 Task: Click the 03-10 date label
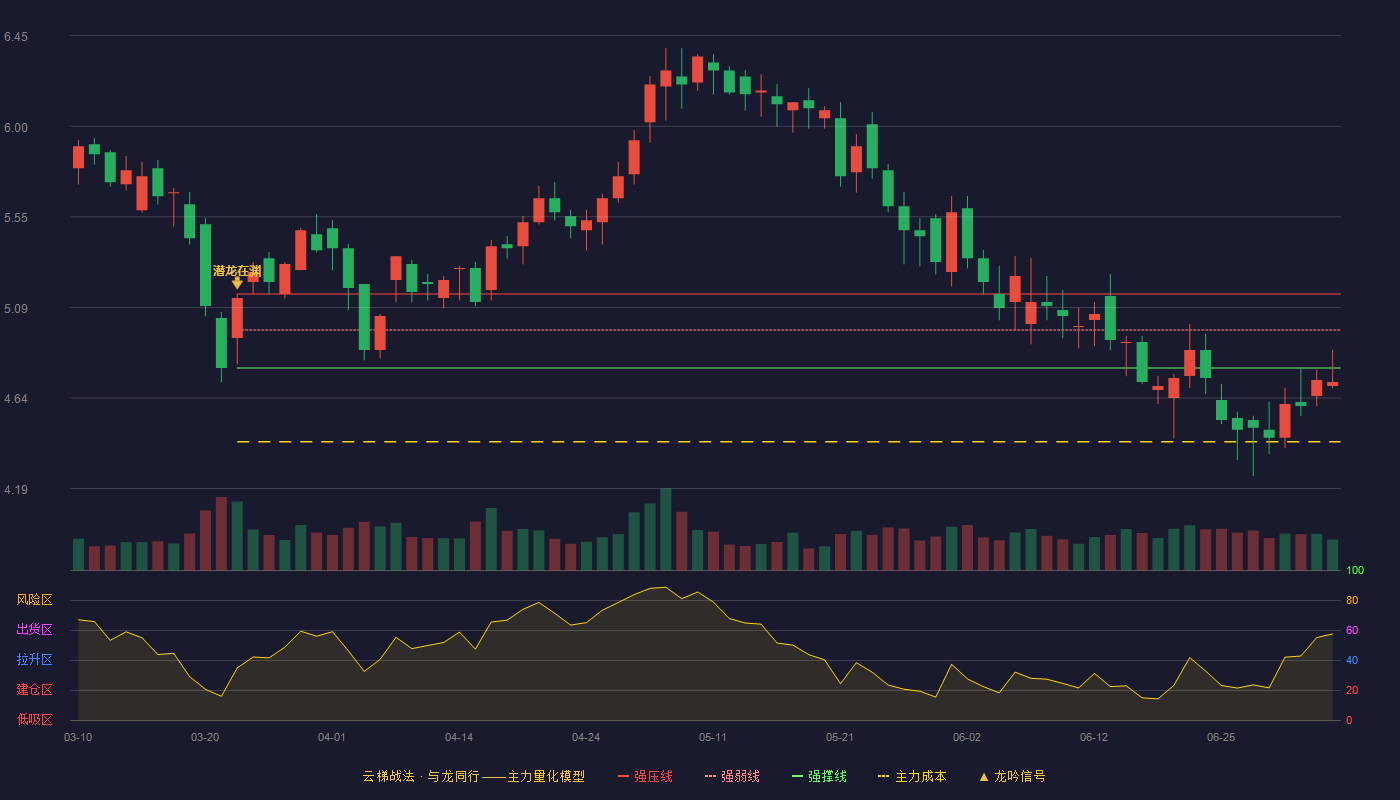78,737
